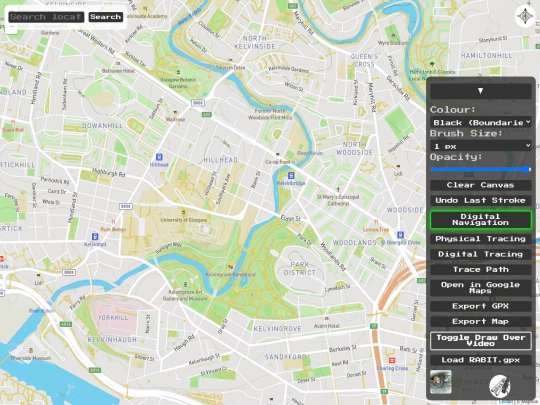Click the QUEEN'S CROSS label
This screenshot has height=405, width=540.
[364, 60]
